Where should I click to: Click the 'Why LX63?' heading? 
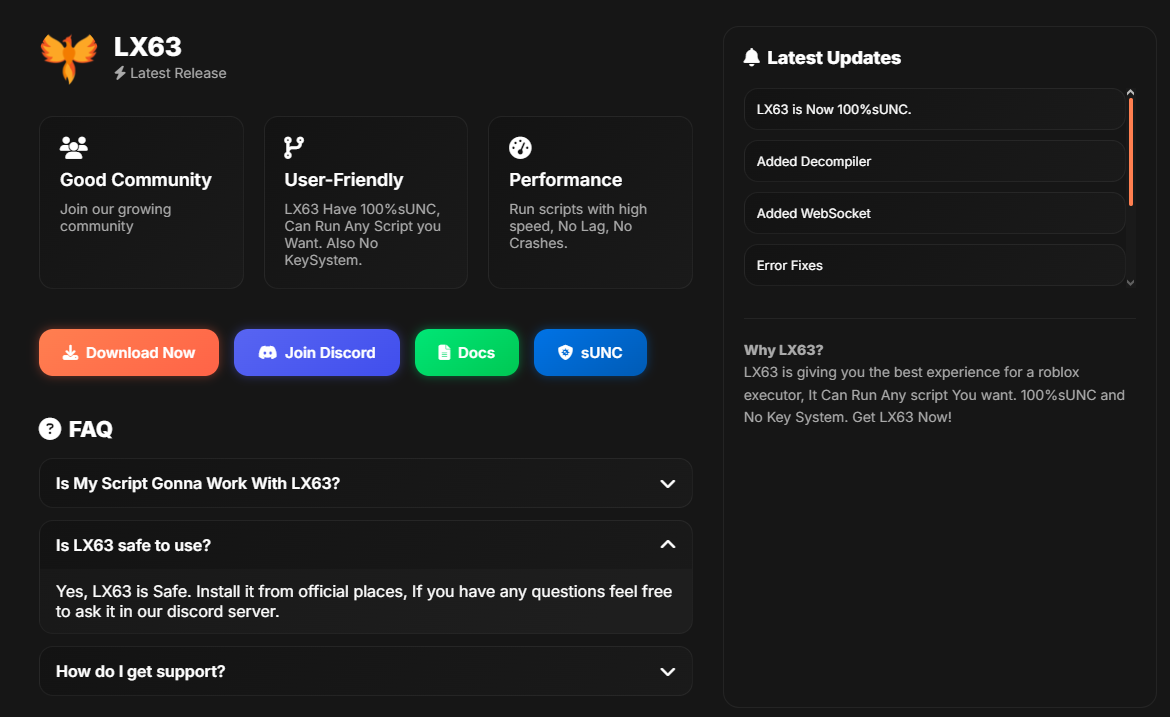pyautogui.click(x=783, y=350)
